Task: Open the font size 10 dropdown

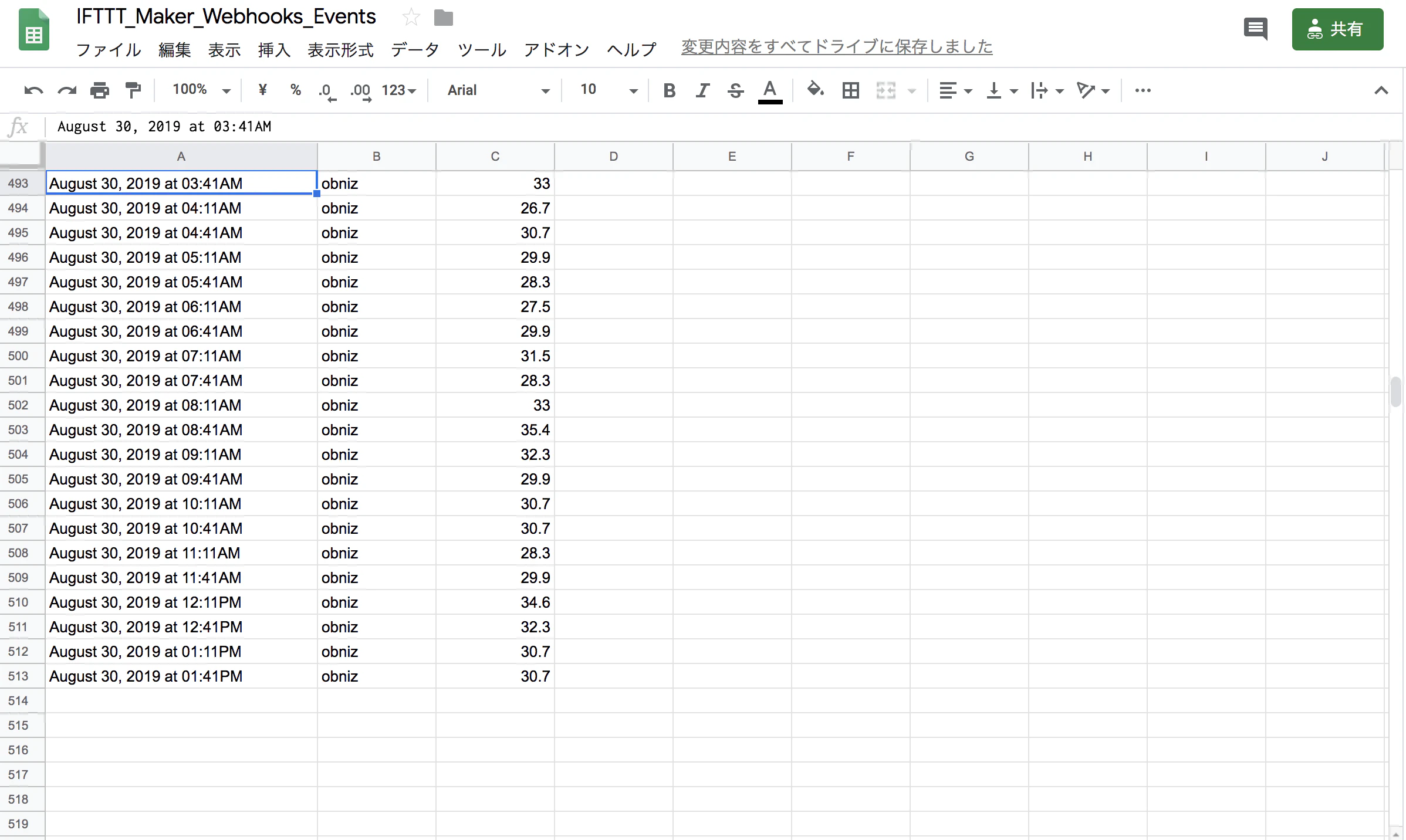Action: coord(608,90)
